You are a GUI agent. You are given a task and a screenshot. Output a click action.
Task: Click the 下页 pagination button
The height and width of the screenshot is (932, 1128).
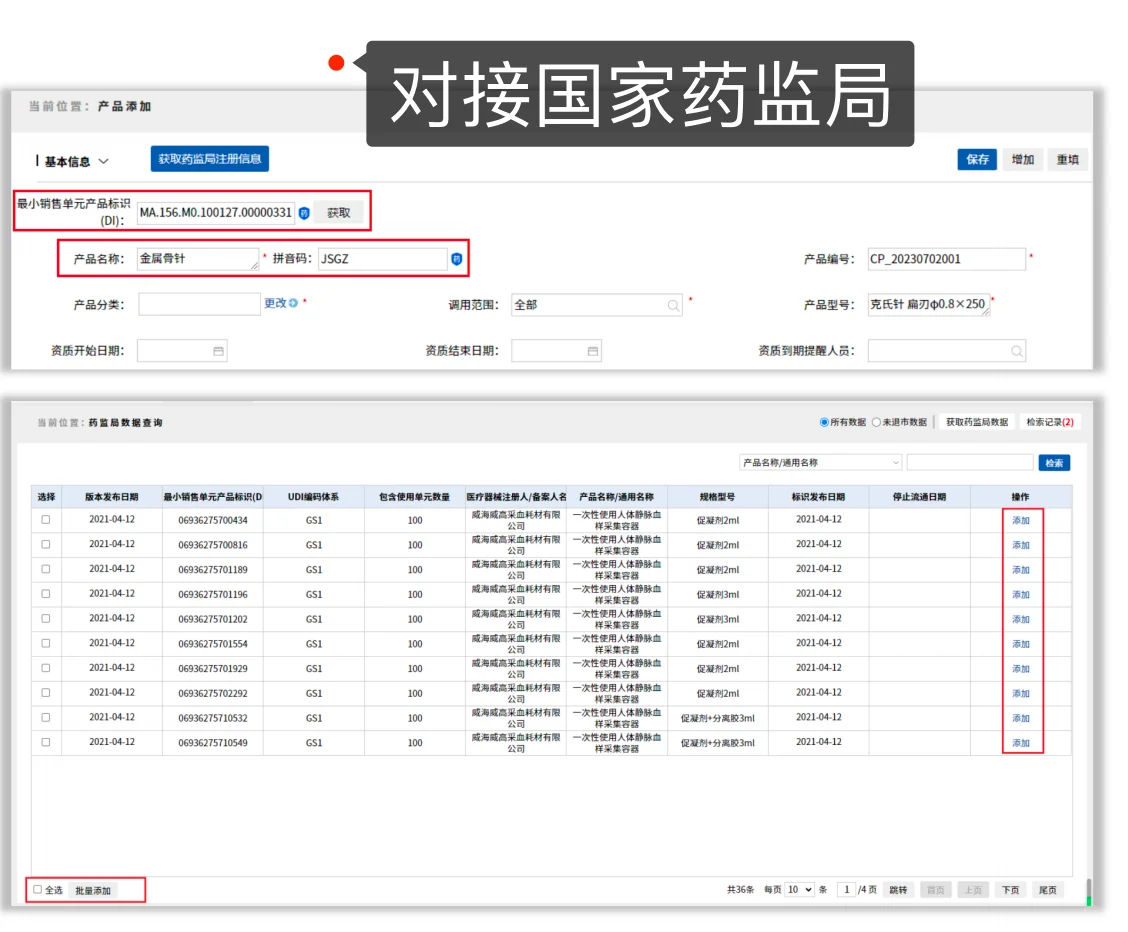click(x=1011, y=890)
